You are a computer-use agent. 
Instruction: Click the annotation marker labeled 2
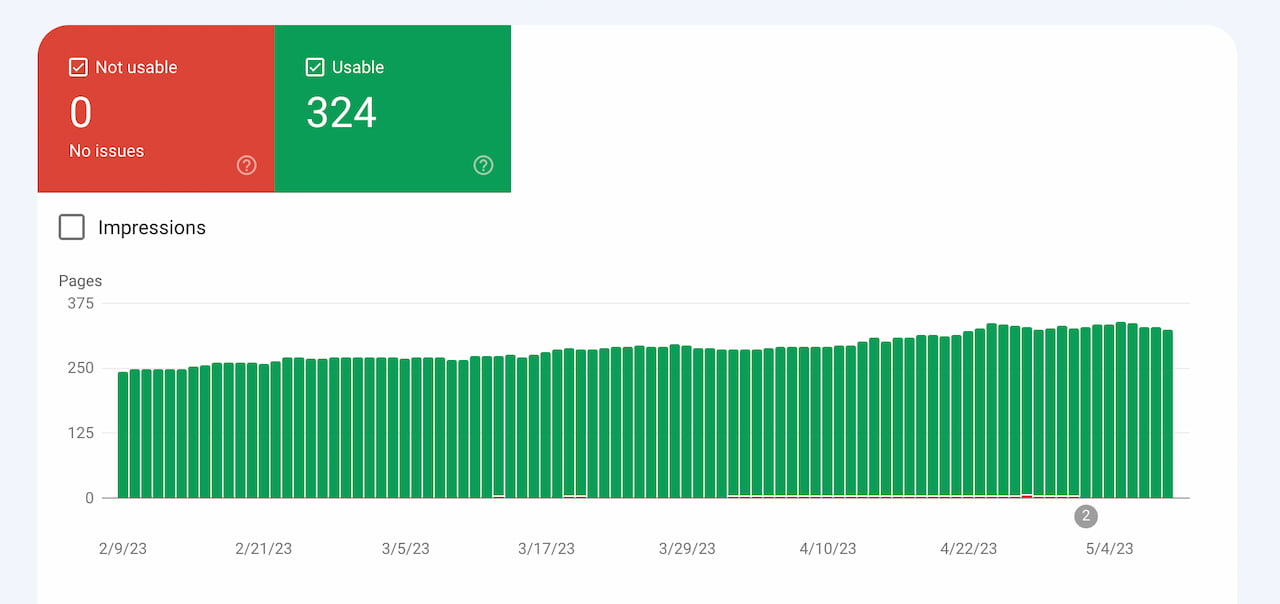[1086, 516]
